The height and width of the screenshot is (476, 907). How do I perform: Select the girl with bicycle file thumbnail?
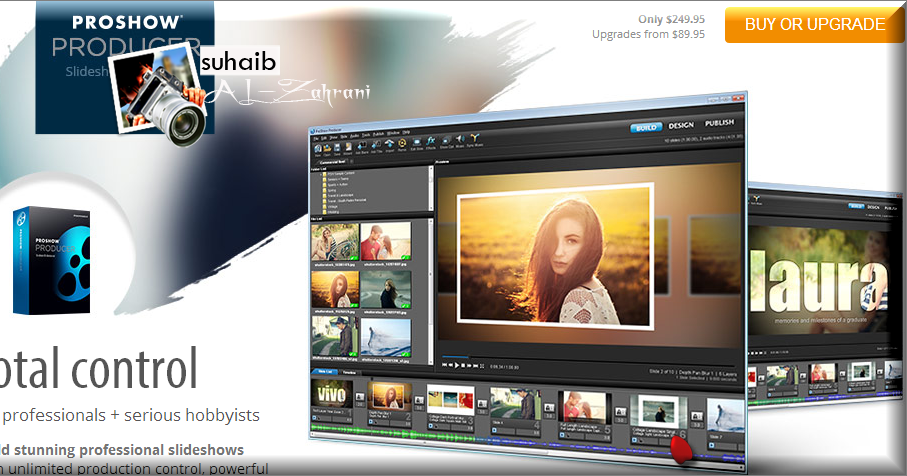tap(335, 242)
